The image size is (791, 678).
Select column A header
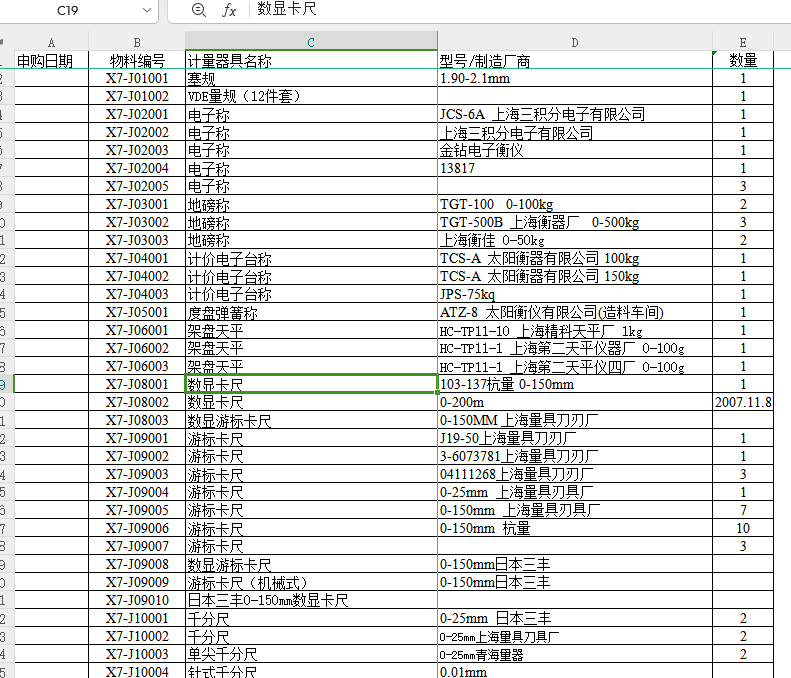pos(51,42)
